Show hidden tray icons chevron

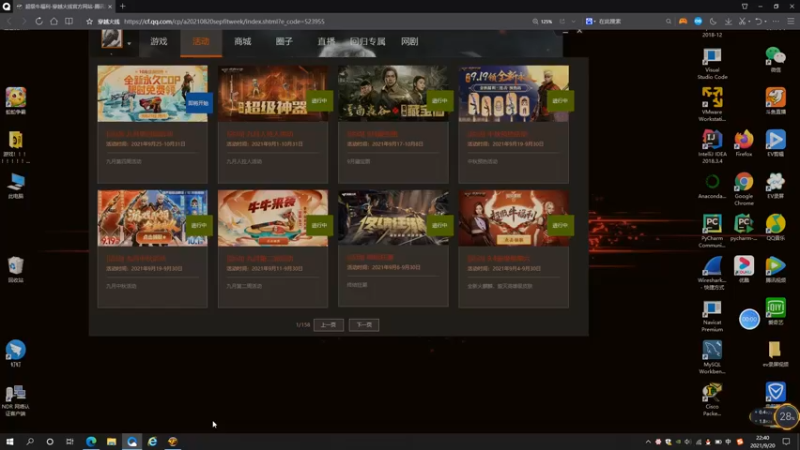648,442
